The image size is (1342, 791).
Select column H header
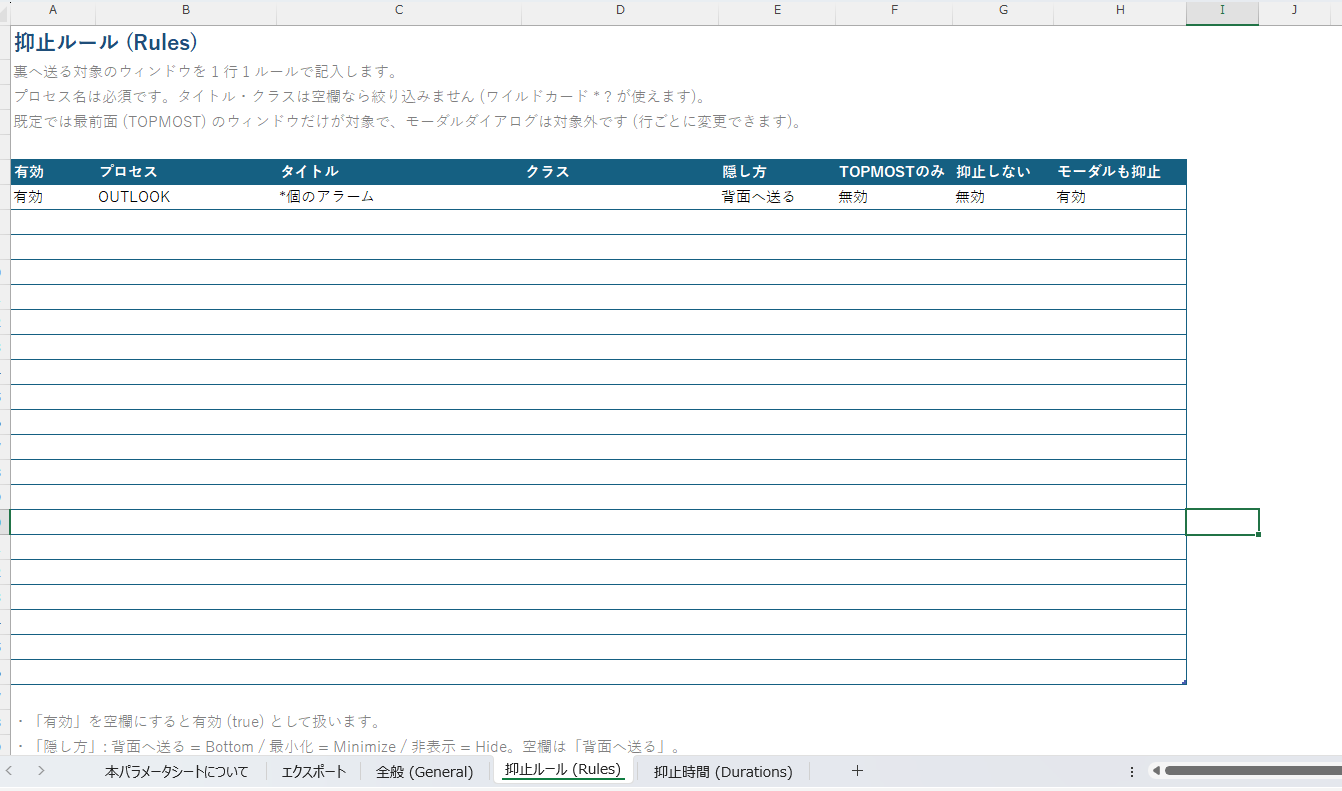tap(1120, 11)
